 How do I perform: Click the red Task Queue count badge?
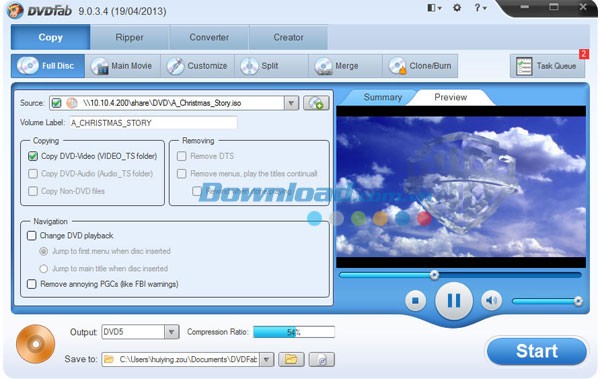coord(584,54)
